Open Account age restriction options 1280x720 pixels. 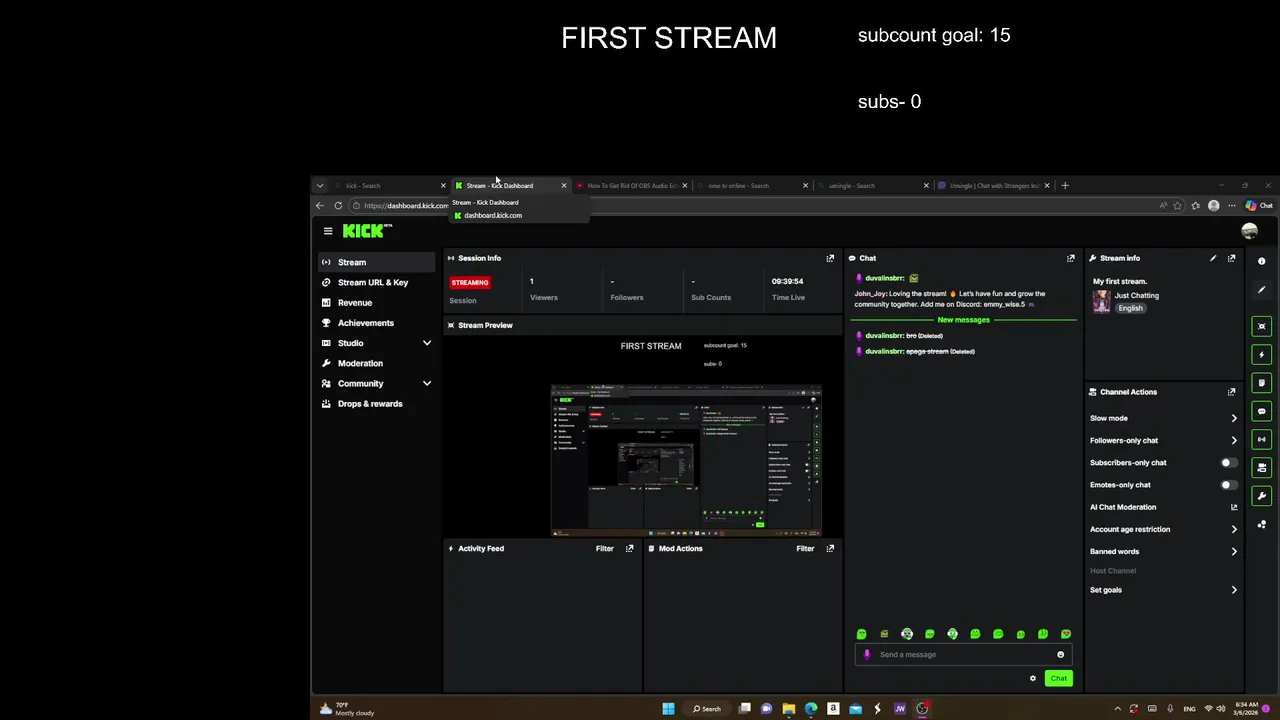pos(1164,529)
